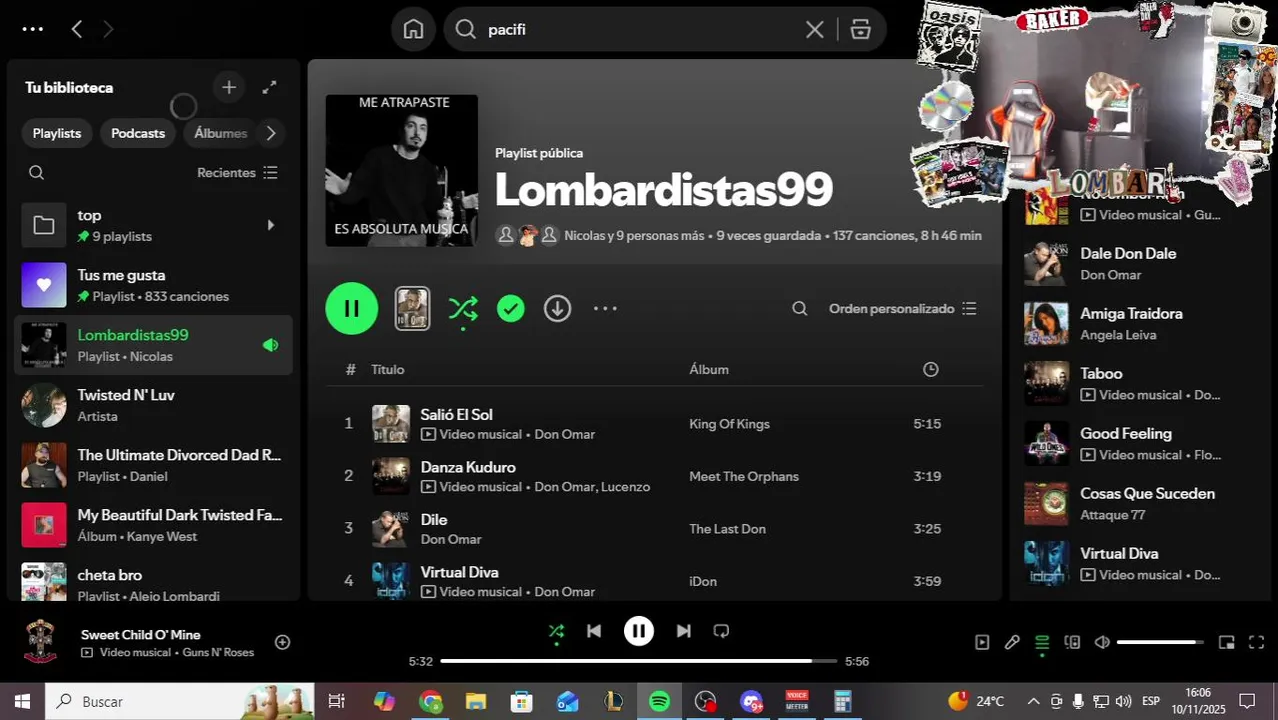
Task: Toggle repeat mode in the player bar
Action: 721,631
